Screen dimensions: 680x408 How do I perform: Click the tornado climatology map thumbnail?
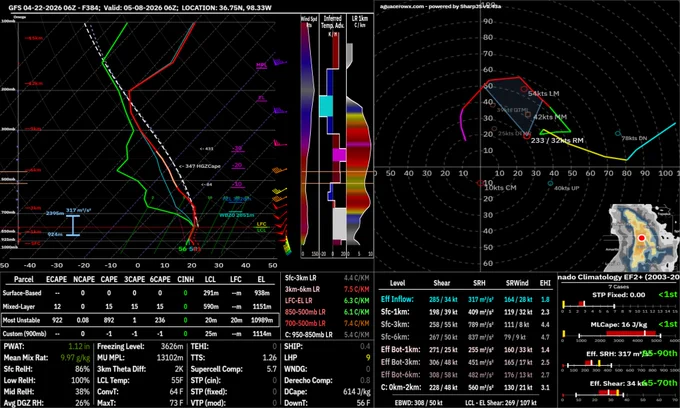pos(643,238)
